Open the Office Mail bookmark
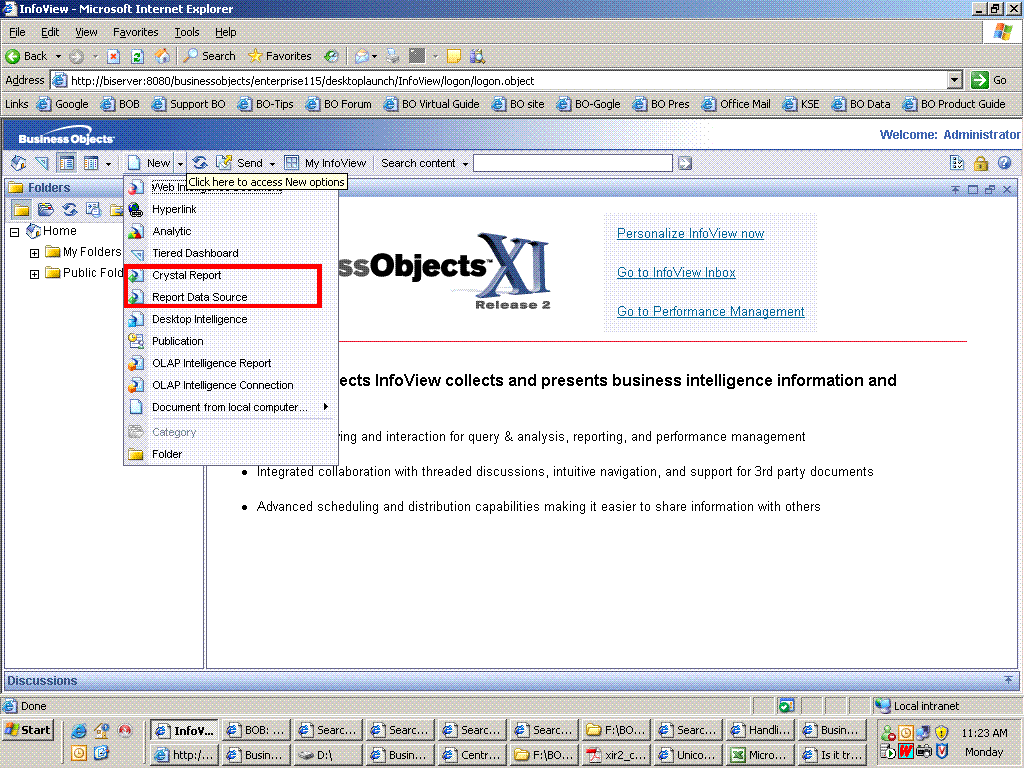Screen dimensions: 1024x768 [x=736, y=104]
